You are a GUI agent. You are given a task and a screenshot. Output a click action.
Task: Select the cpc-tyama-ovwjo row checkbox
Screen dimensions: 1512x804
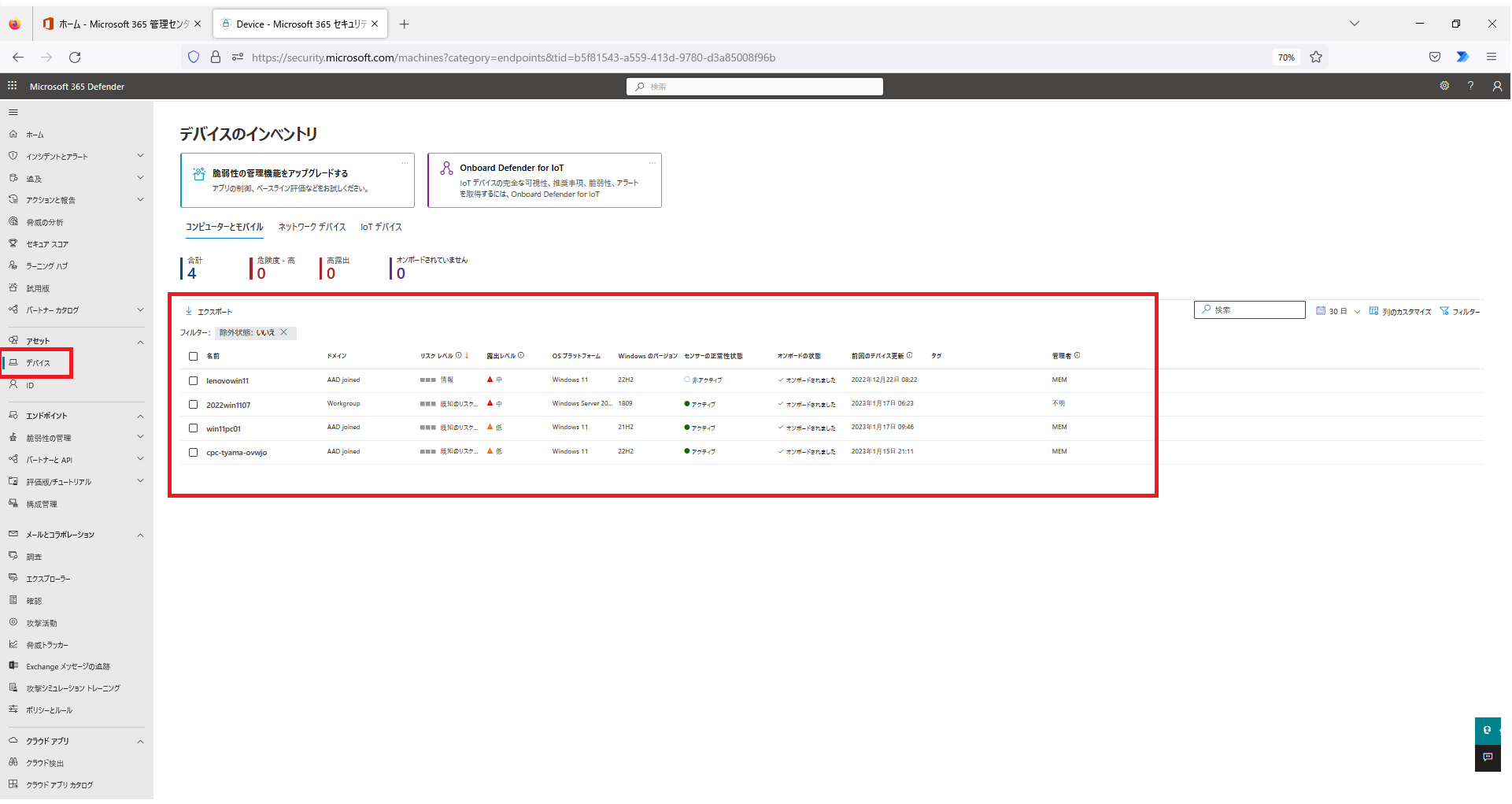coord(193,452)
